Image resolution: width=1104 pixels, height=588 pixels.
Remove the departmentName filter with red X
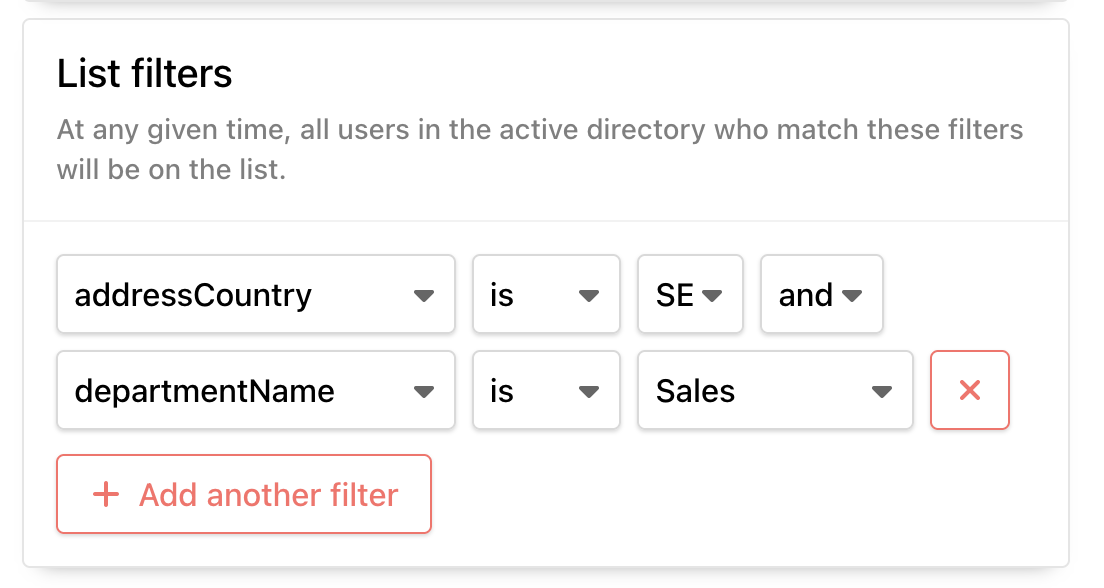pyautogui.click(x=970, y=390)
